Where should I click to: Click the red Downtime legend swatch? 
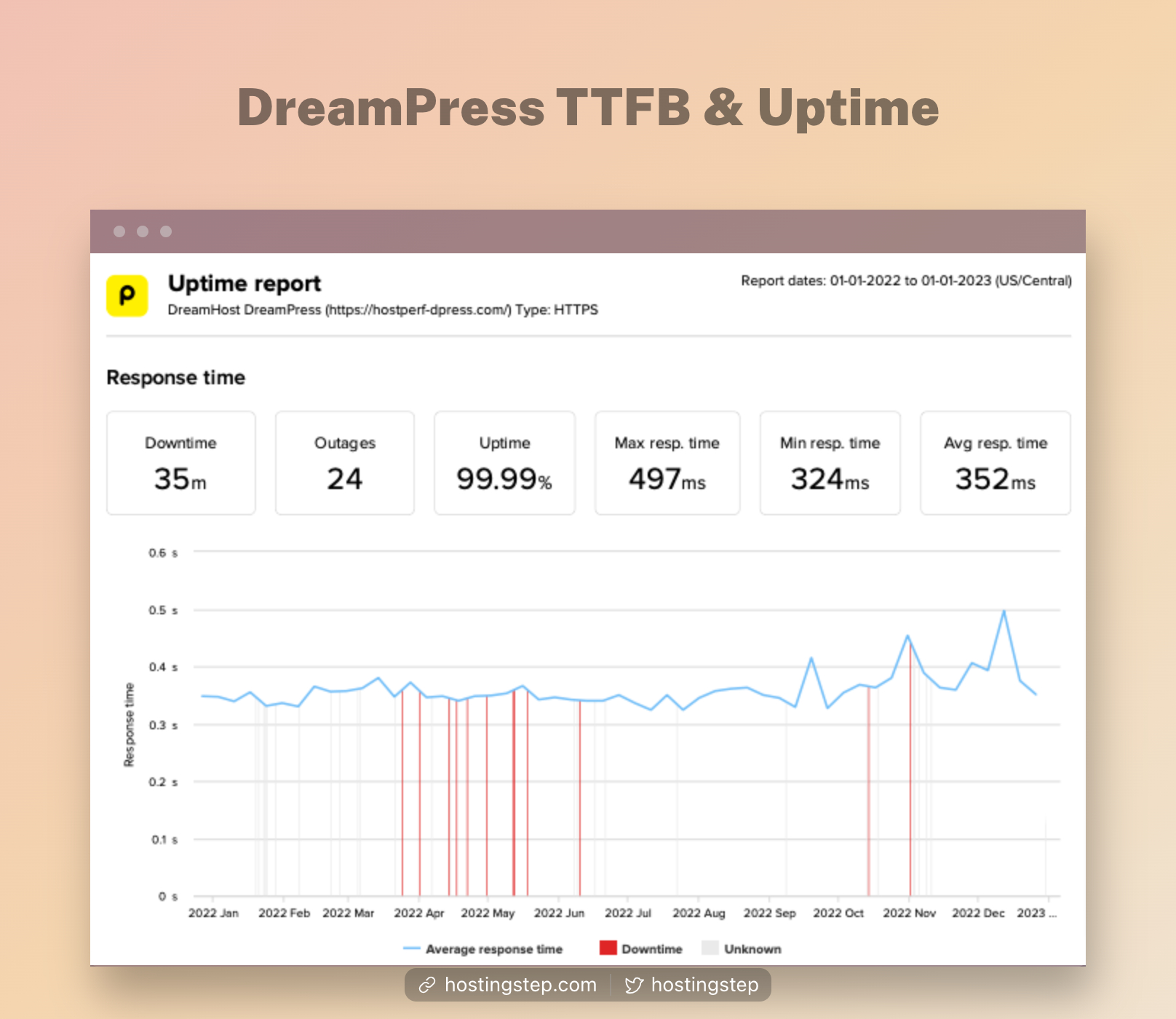click(608, 948)
